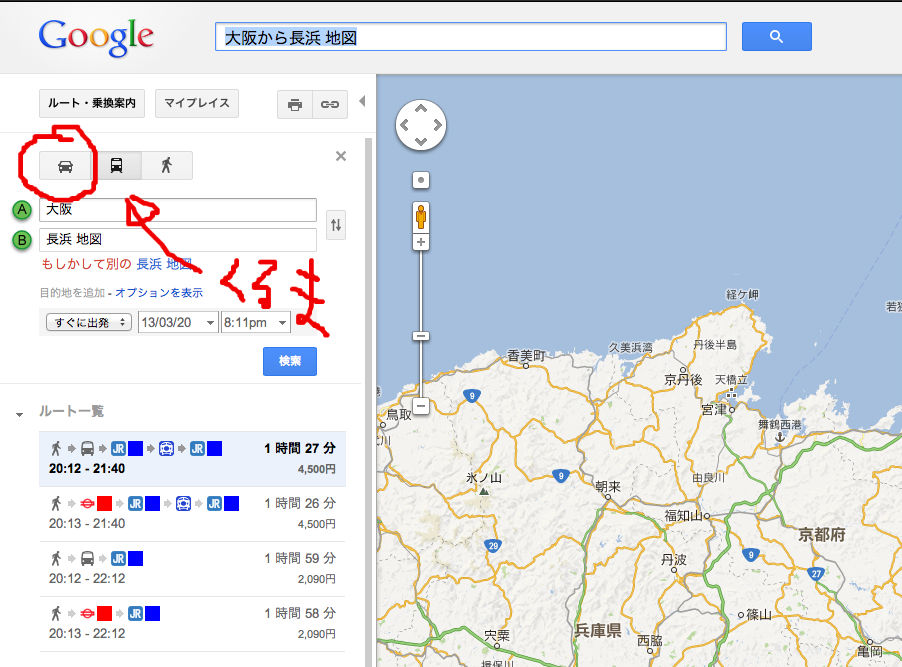
Task: Click the 鳥取 city label
Action: [399, 414]
